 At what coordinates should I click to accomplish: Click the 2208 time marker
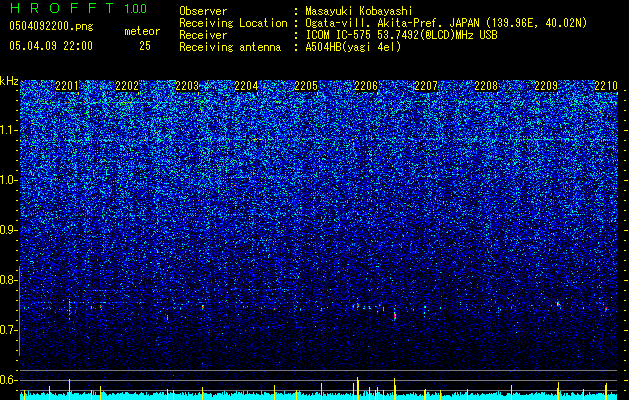pos(486,86)
